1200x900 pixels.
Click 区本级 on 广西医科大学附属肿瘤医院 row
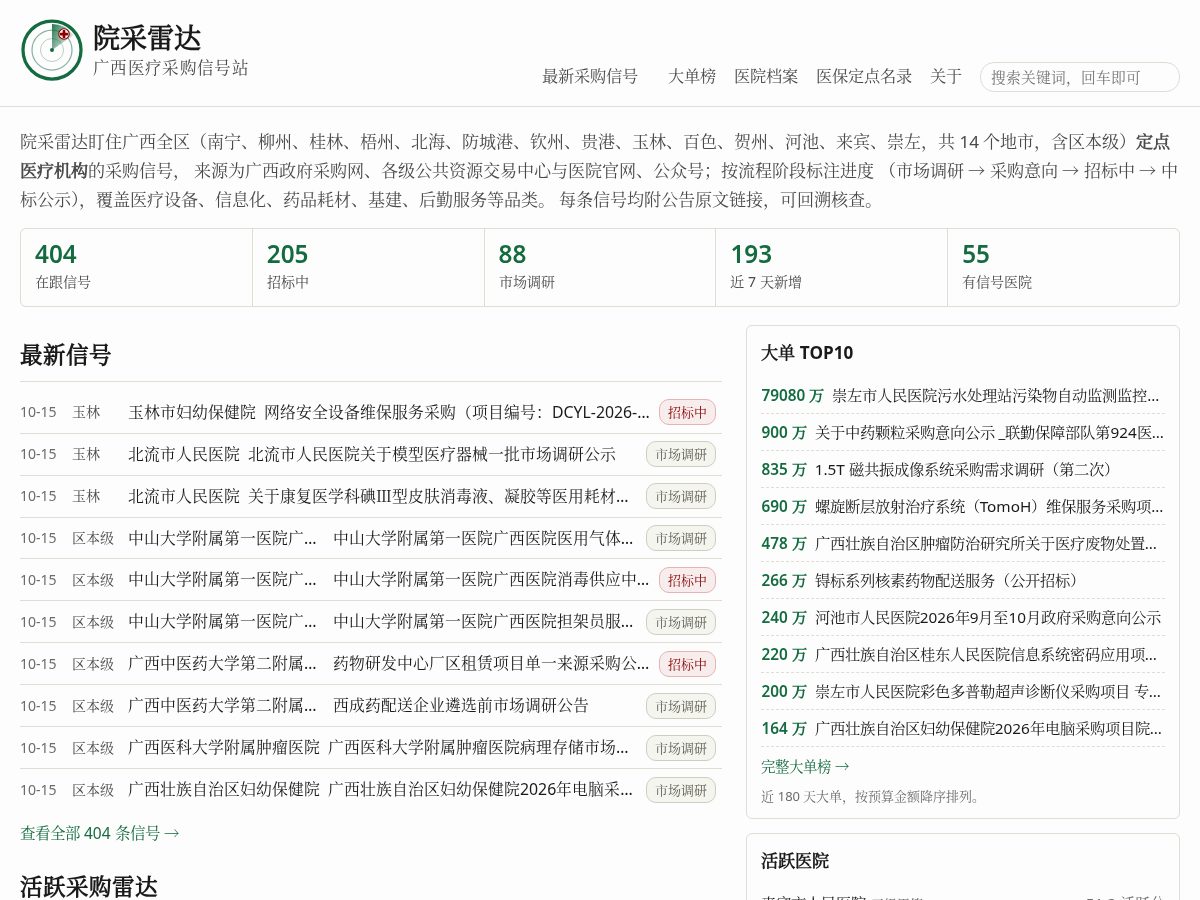click(x=93, y=748)
